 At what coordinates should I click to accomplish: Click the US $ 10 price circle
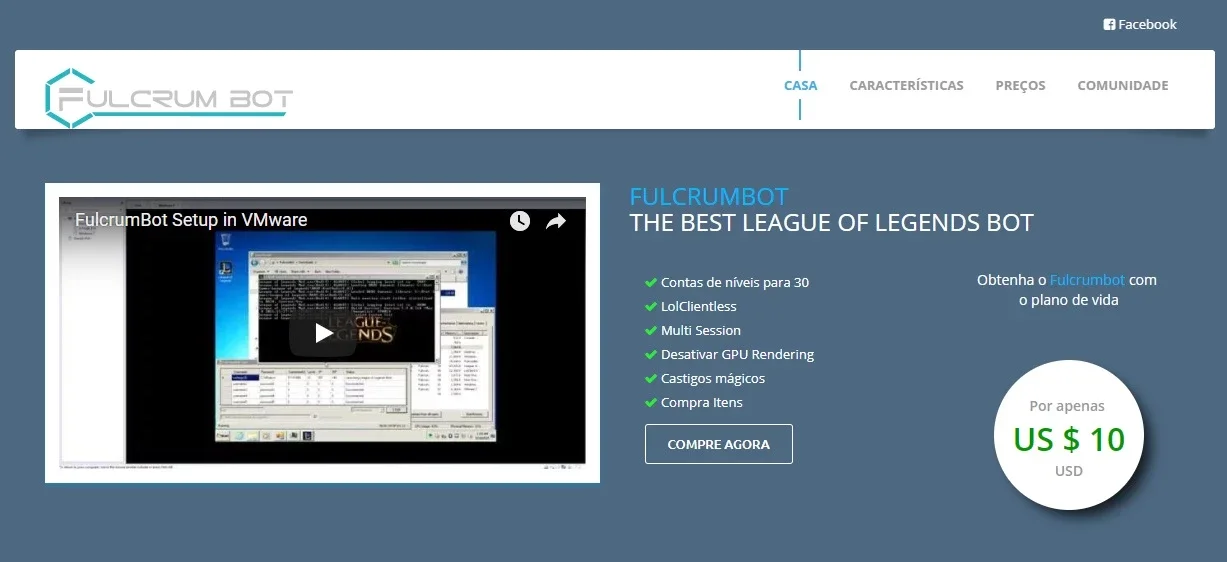coord(1068,435)
